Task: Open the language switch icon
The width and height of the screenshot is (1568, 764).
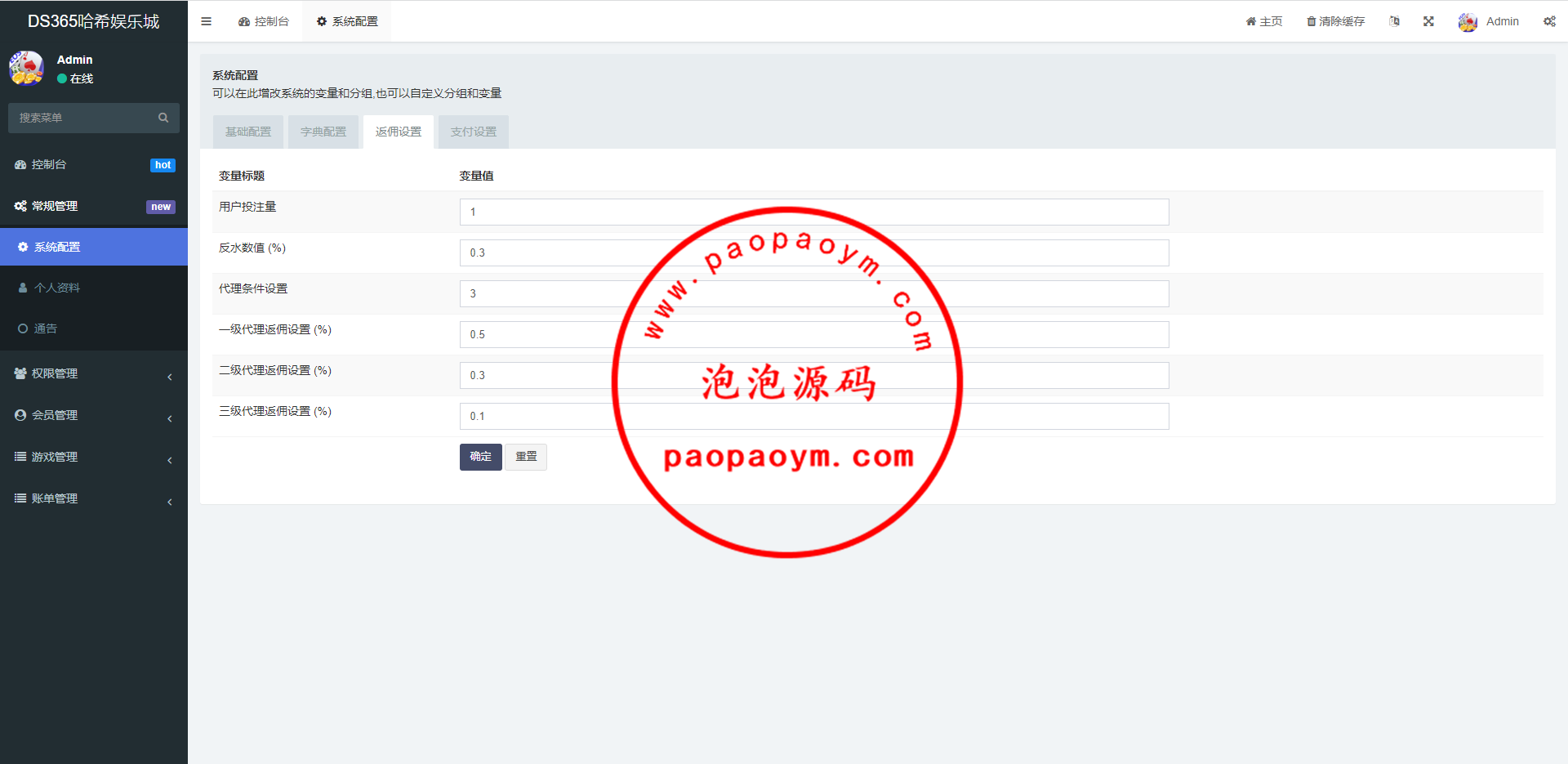Action: (1394, 21)
